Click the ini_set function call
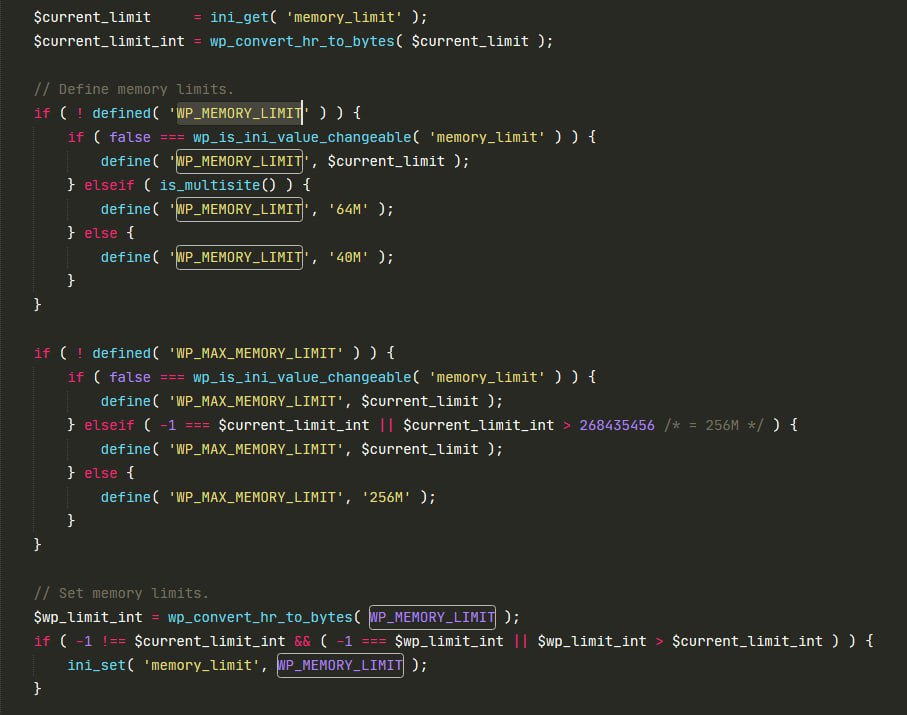 click(x=97, y=665)
